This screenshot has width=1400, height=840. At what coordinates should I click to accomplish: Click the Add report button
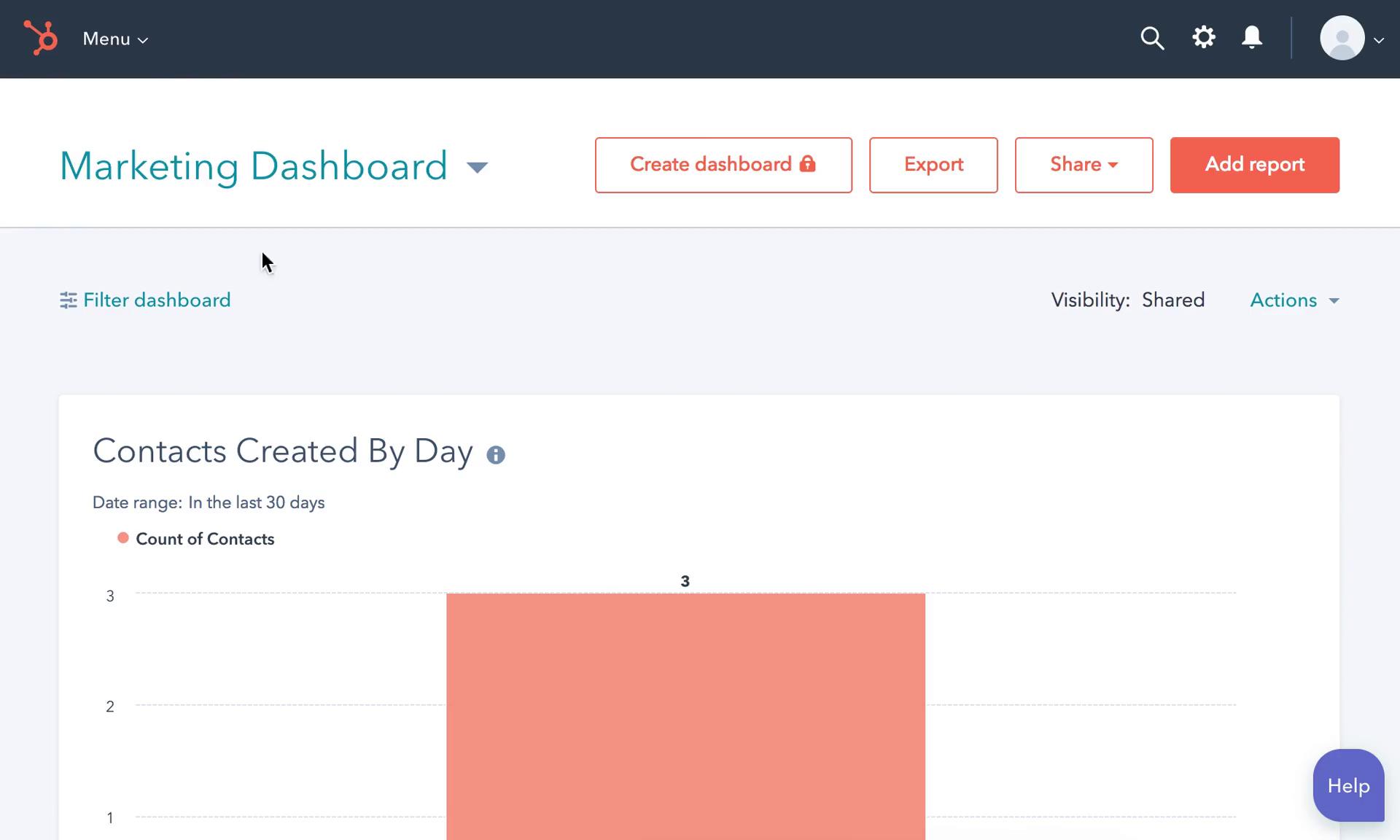click(x=1255, y=165)
